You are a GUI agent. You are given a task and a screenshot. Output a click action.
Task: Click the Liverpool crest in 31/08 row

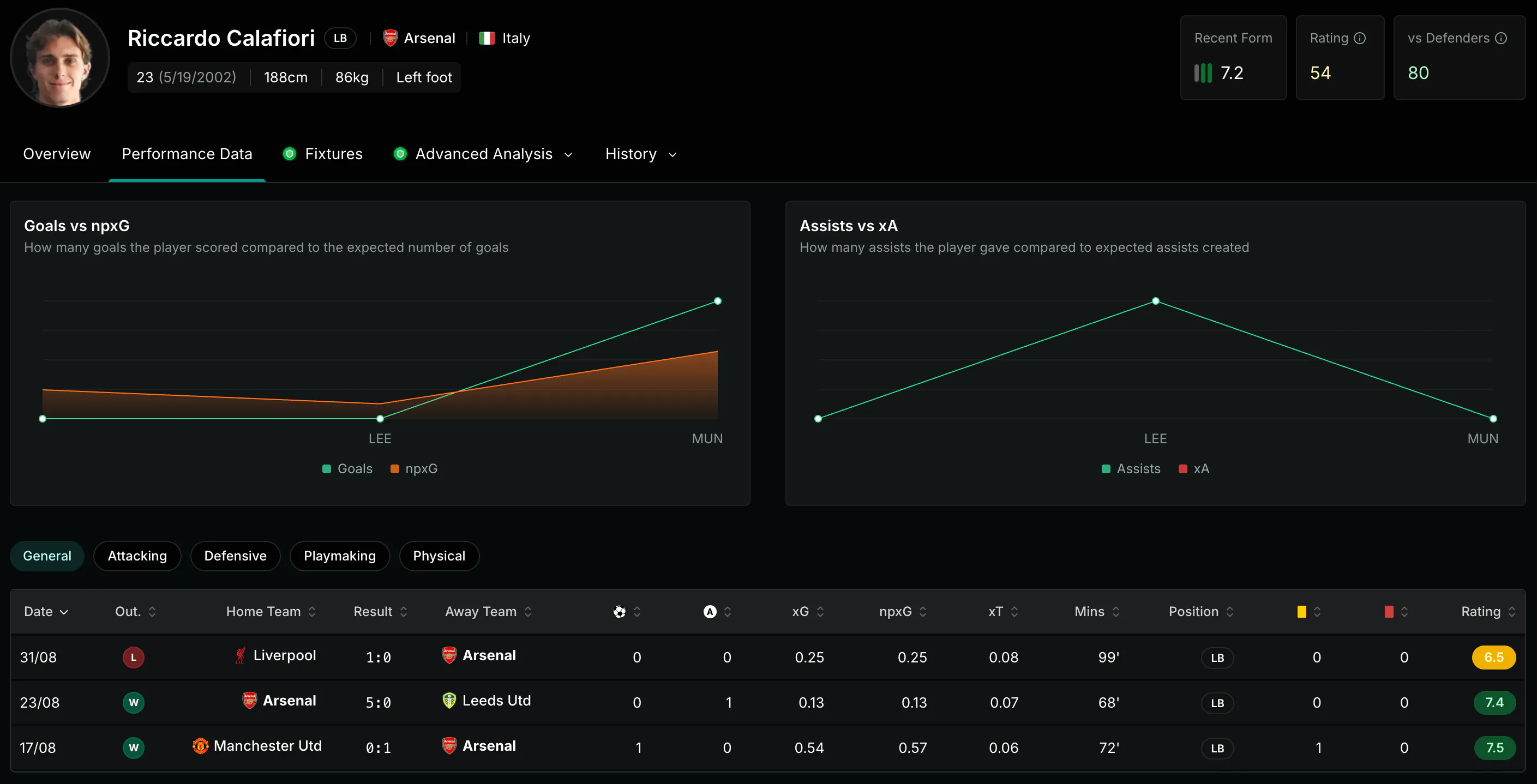tap(240, 656)
